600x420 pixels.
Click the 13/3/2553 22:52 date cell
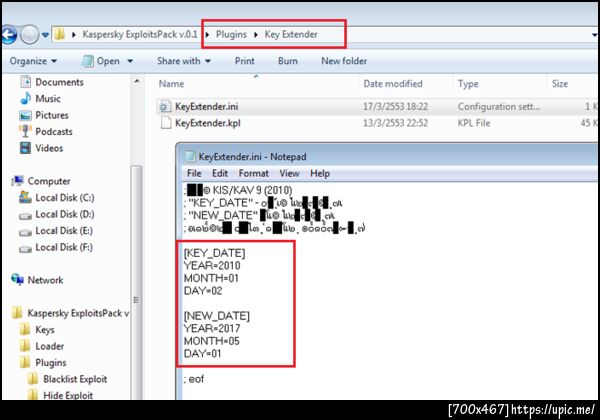click(x=395, y=123)
